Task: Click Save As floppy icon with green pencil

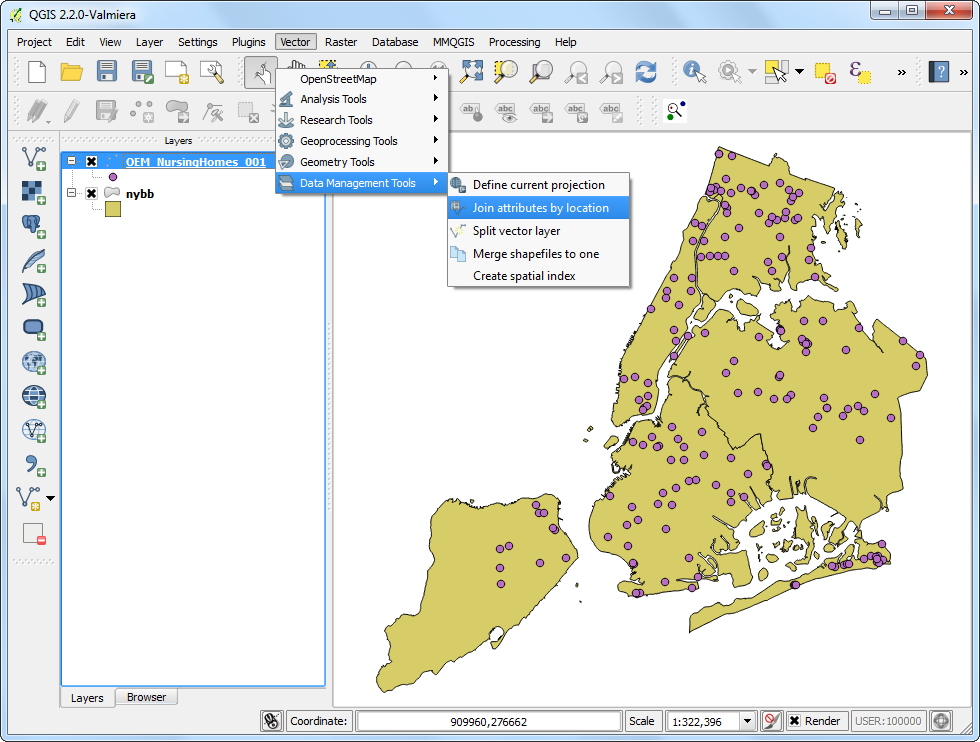Action: pyautogui.click(x=142, y=72)
